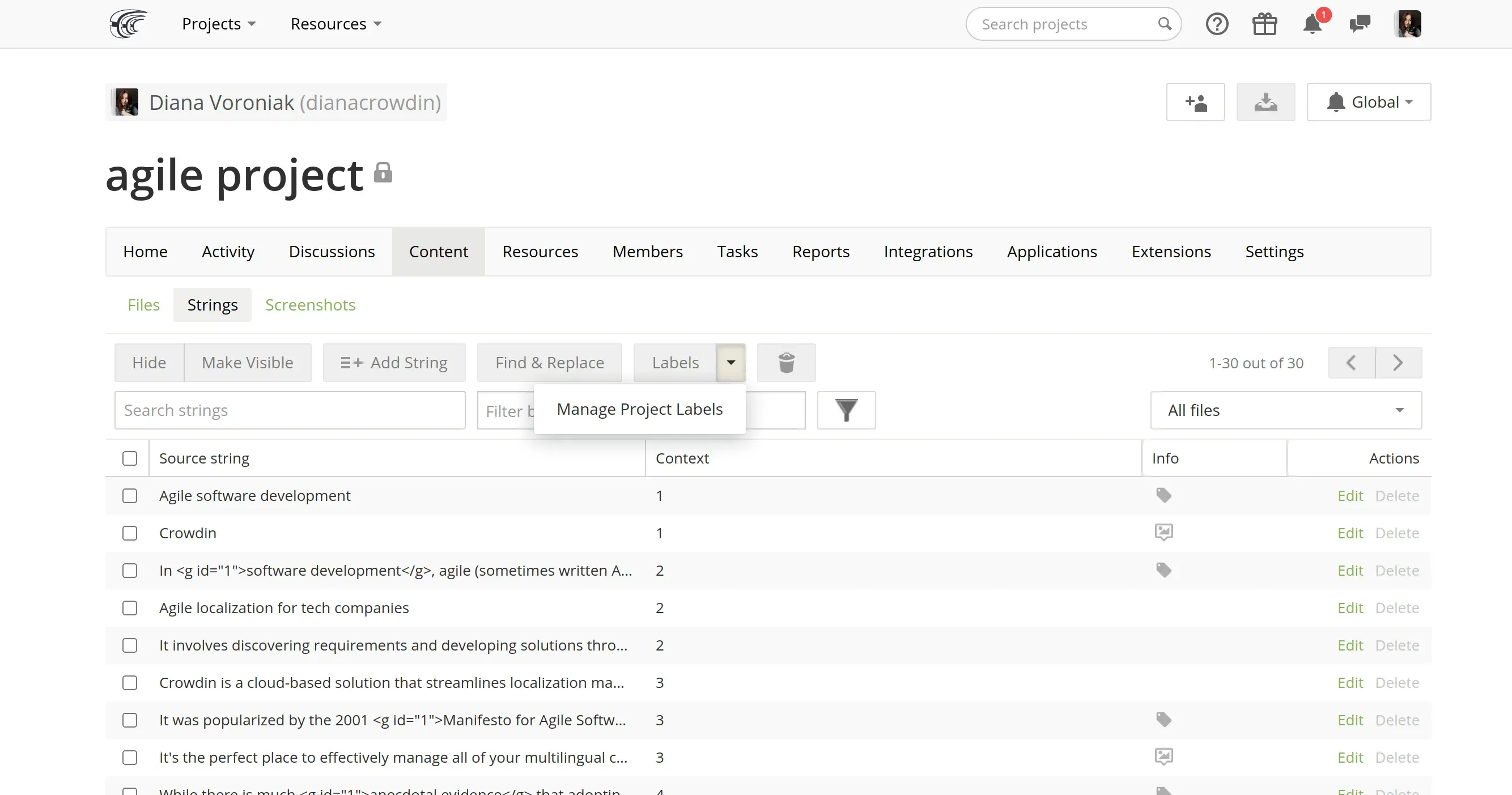Open the Global notifications dropdown
The width and height of the screenshot is (1512, 795).
pos(1368,102)
